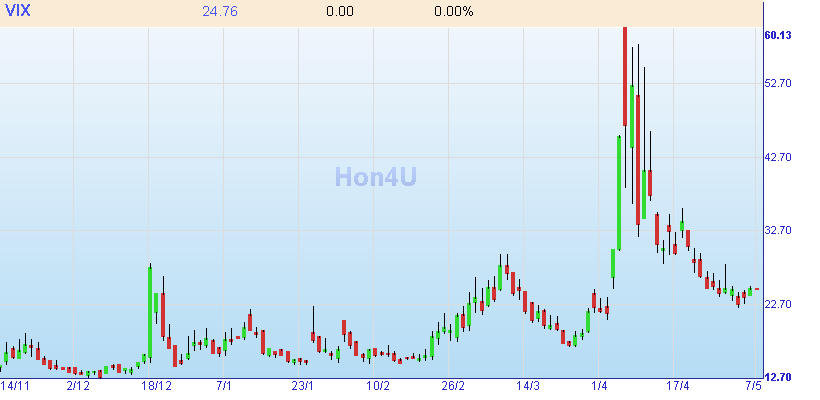Click the 32.70 price axis label
This screenshot has width=820, height=400.
tap(778, 231)
